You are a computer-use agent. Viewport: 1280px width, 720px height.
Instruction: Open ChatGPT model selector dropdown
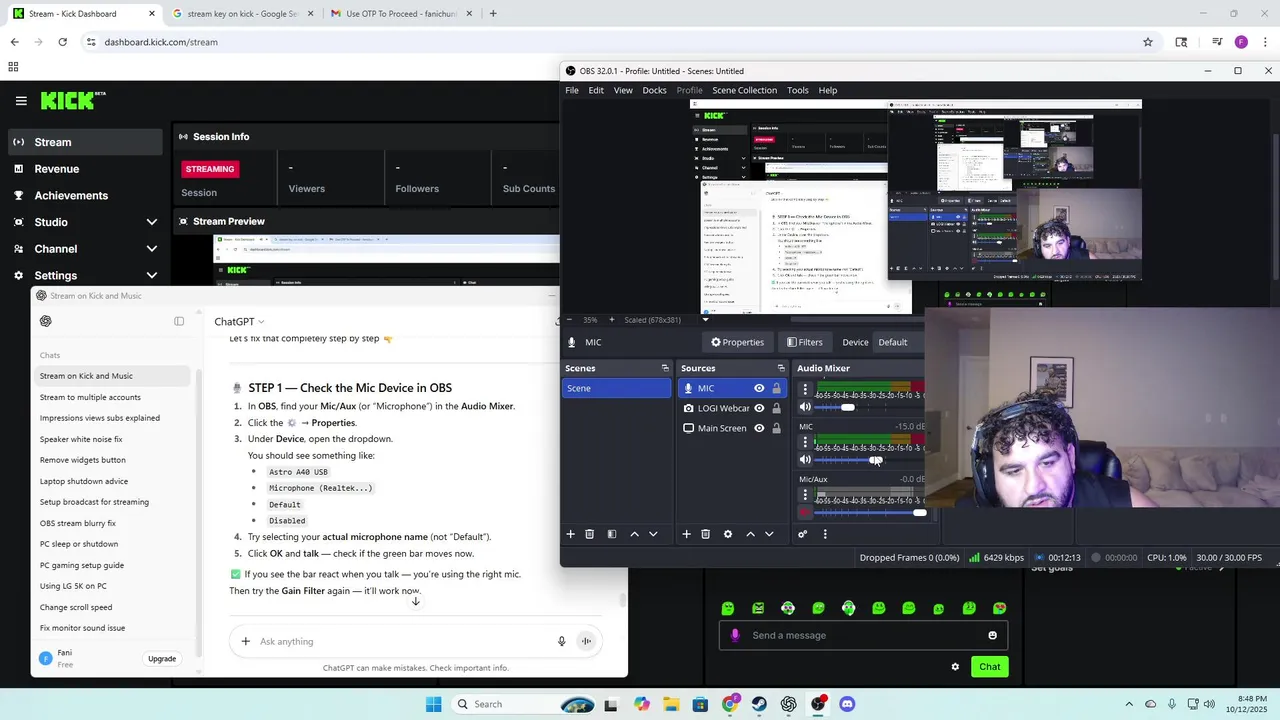point(239,321)
